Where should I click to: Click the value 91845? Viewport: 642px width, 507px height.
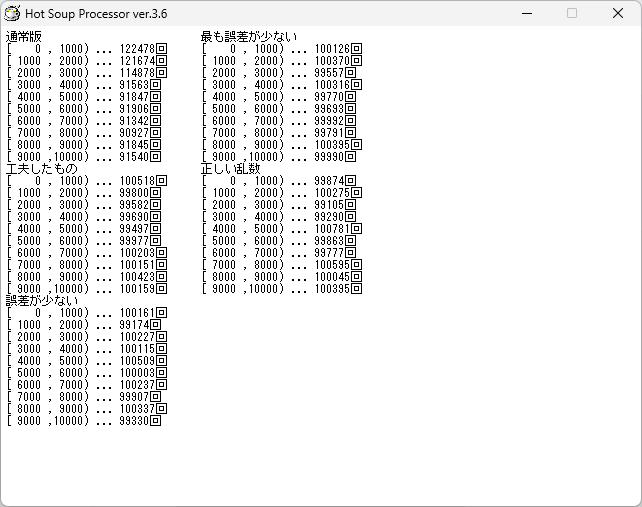click(134, 145)
